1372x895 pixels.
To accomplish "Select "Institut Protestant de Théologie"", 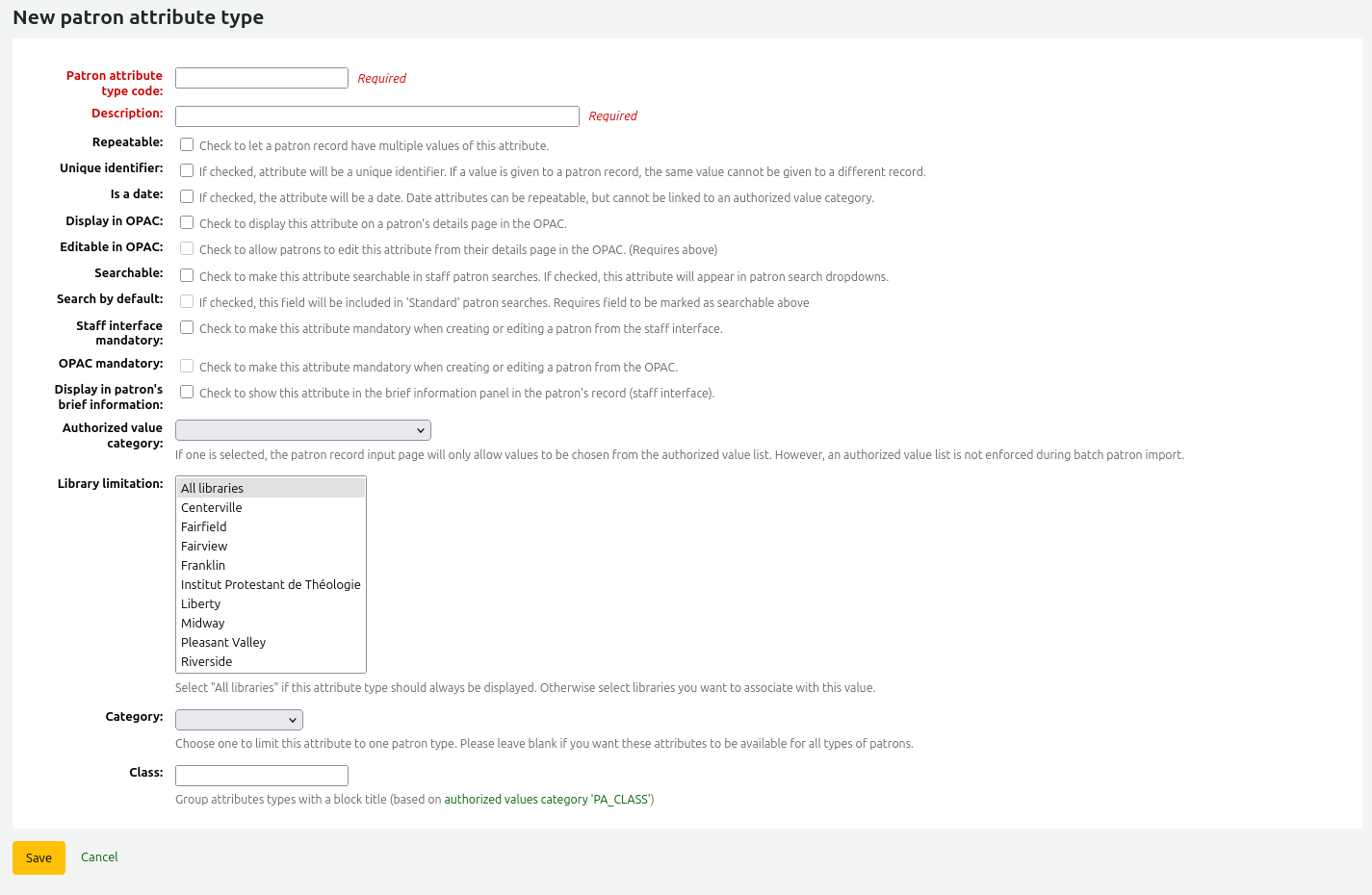I will pos(270,584).
